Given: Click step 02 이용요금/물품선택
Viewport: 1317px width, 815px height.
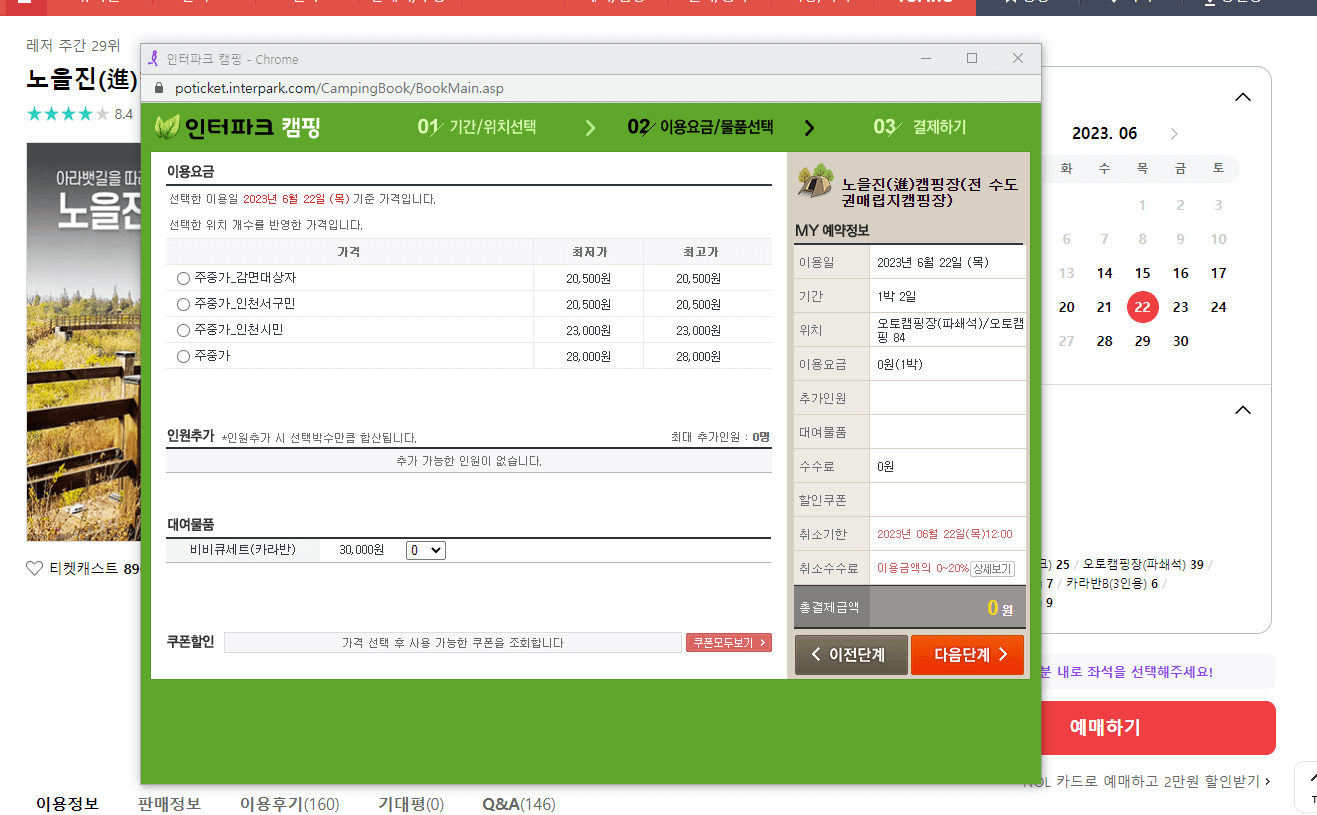Looking at the screenshot, I should click(x=700, y=127).
